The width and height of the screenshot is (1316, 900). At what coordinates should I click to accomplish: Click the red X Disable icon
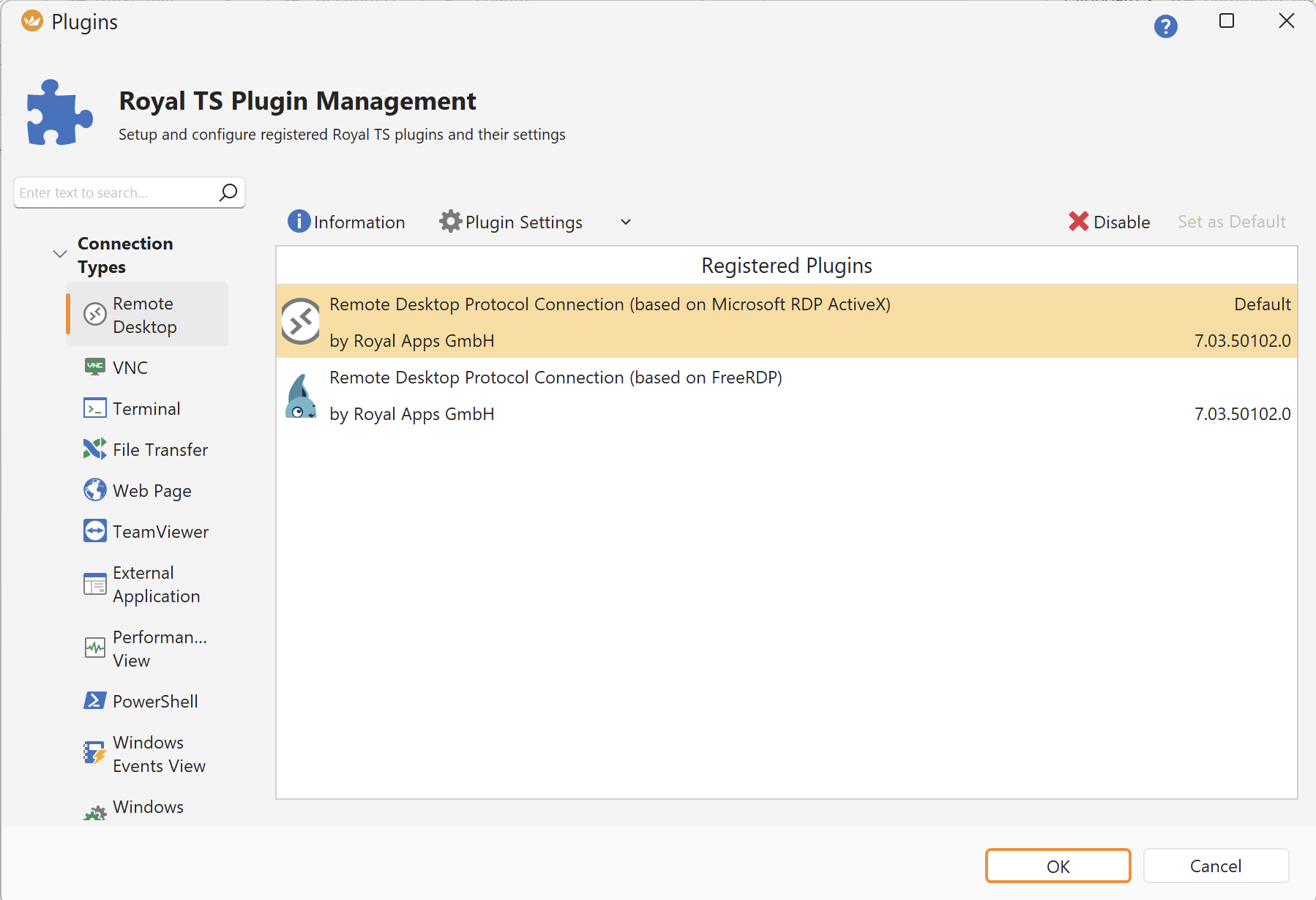point(1078,221)
